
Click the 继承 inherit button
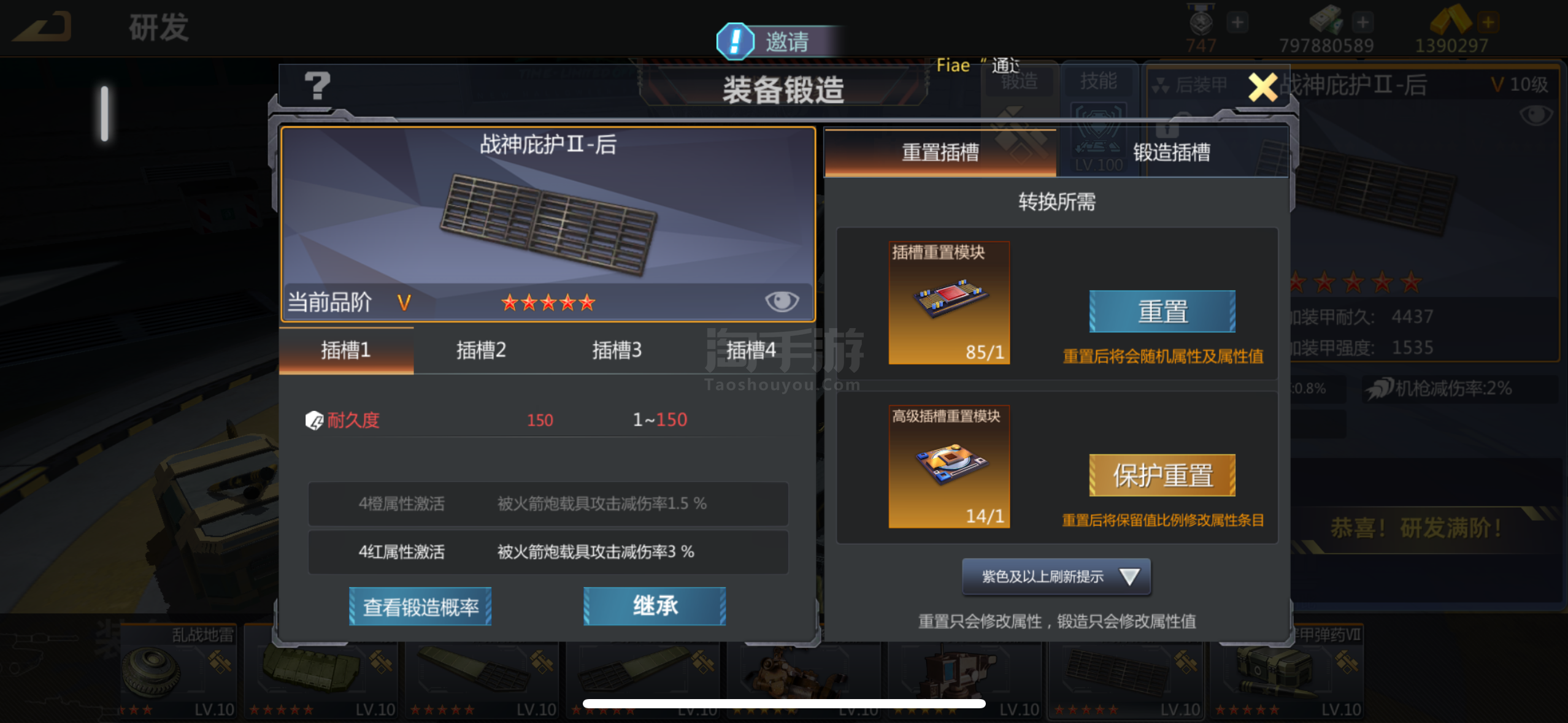point(655,606)
